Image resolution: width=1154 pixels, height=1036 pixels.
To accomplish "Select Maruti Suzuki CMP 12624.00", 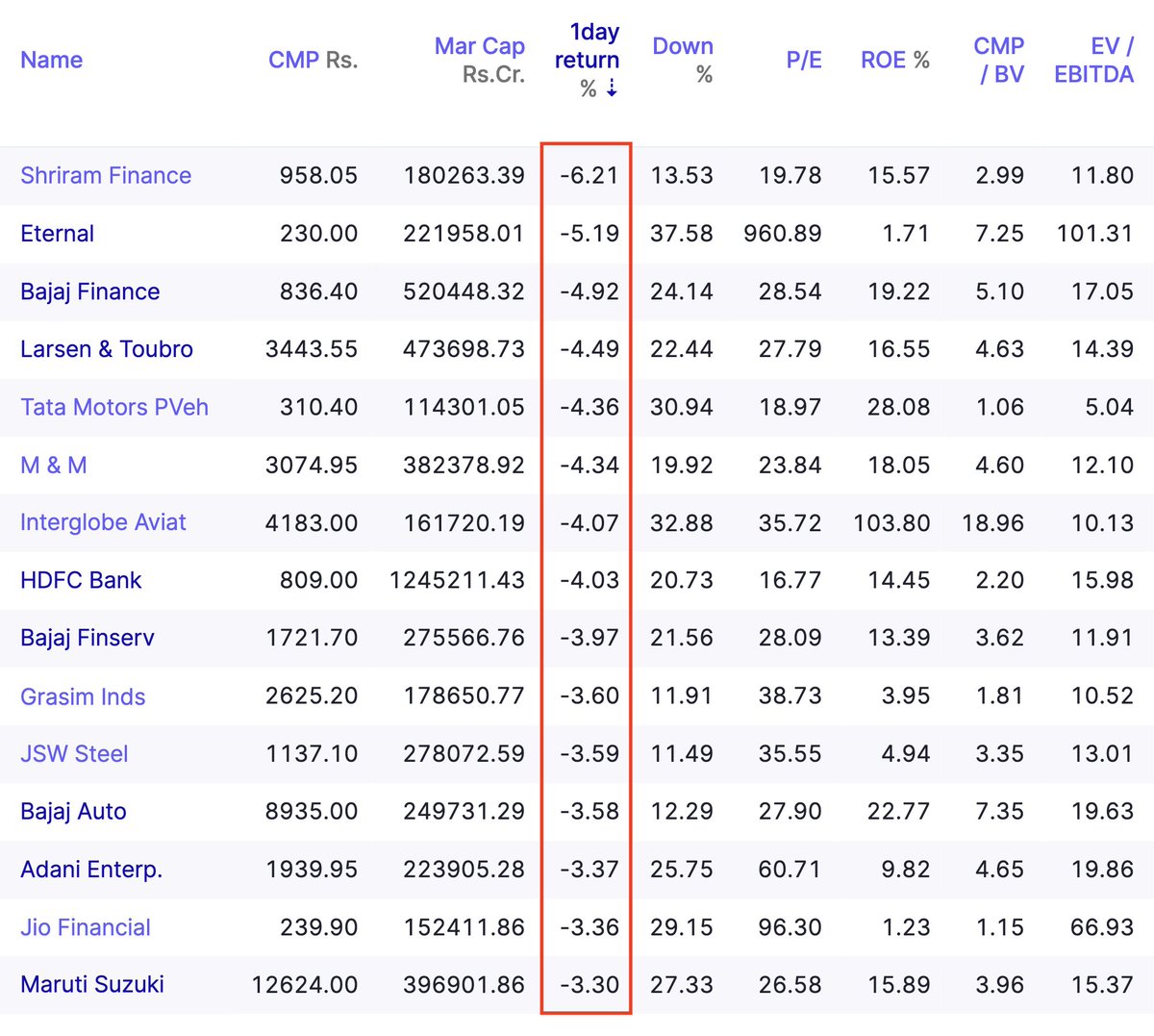I will pos(305,985).
